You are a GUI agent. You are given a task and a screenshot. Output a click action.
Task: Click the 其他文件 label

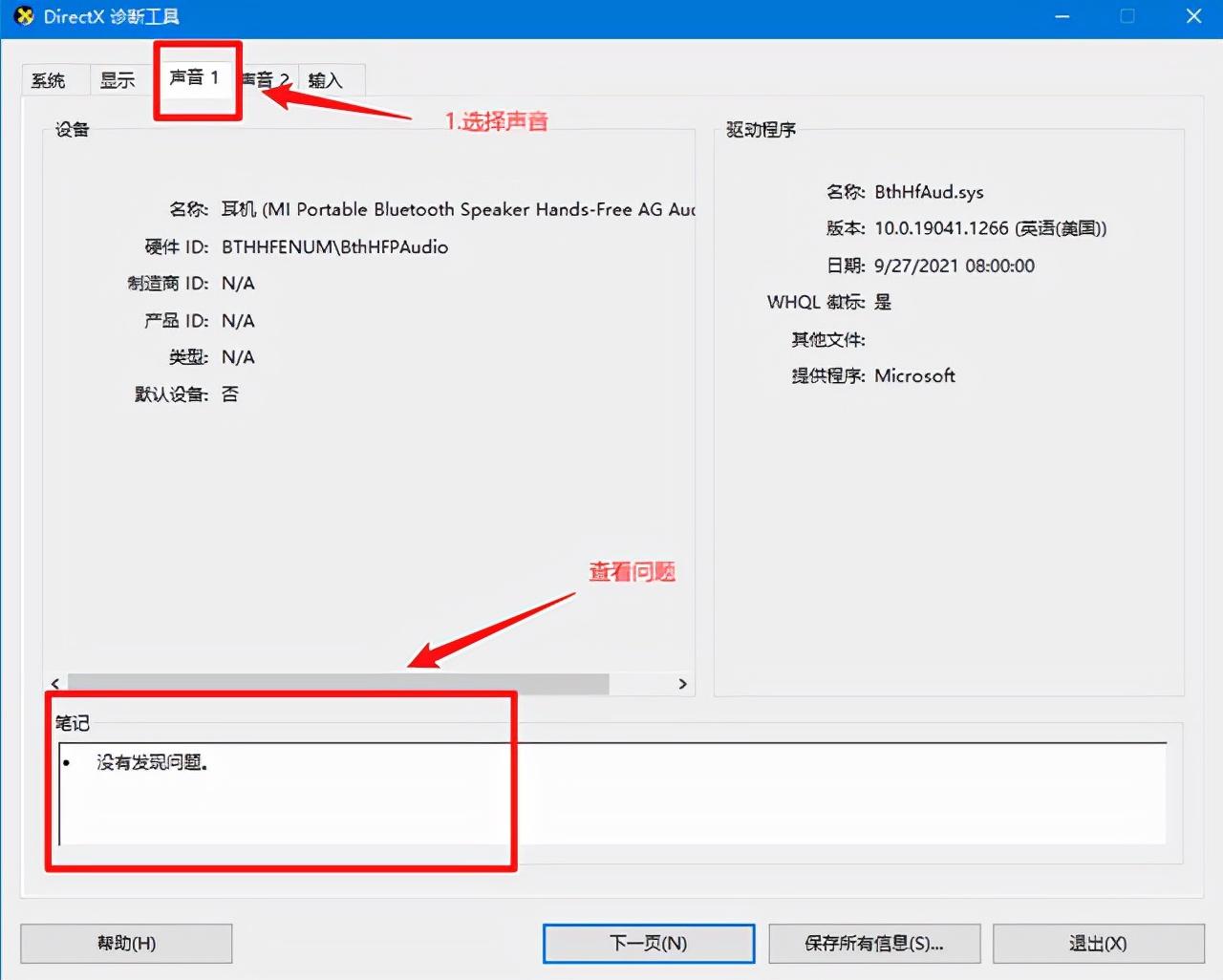(828, 339)
